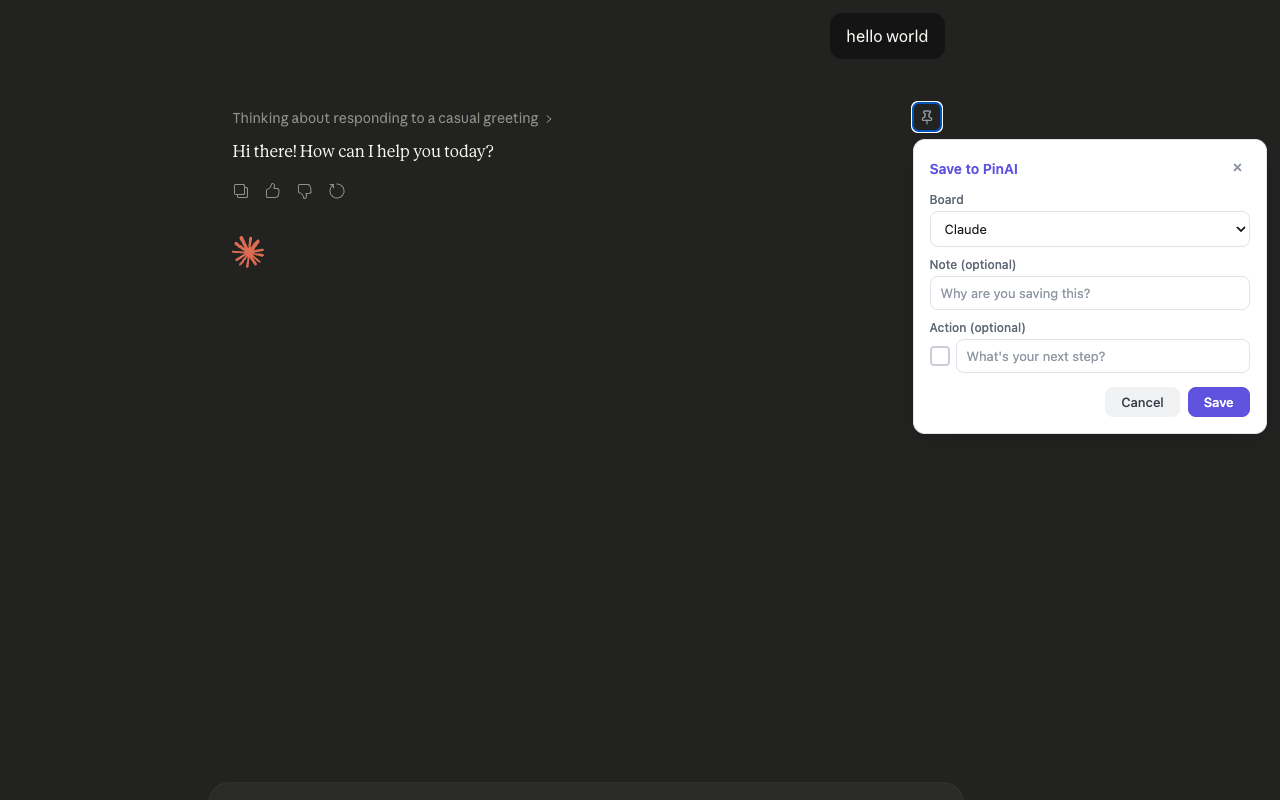Viewport: 1280px width, 800px height.
Task: Click the 'Thinking about responding to a casual greeting' text
Action: (385, 118)
